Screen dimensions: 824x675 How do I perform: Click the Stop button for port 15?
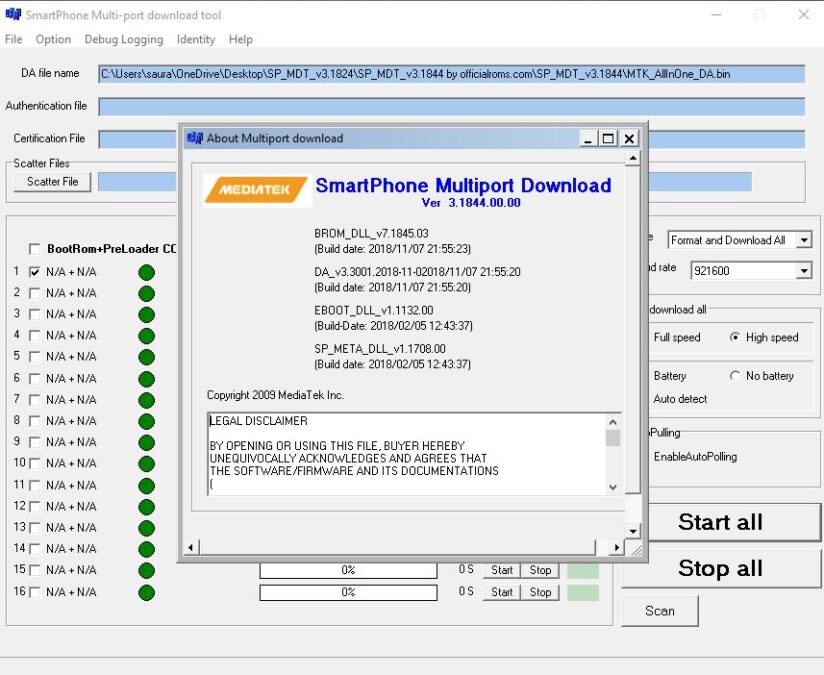click(540, 570)
